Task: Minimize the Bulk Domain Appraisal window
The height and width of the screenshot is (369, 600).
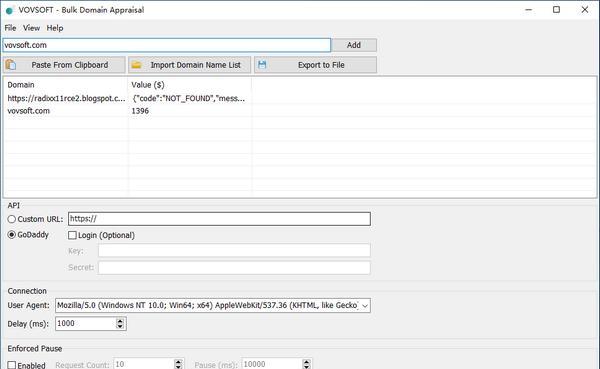Action: 528,10
